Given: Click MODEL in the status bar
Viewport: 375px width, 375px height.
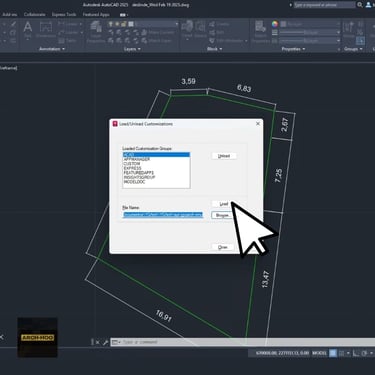Looking at the screenshot, I should (x=319, y=353).
